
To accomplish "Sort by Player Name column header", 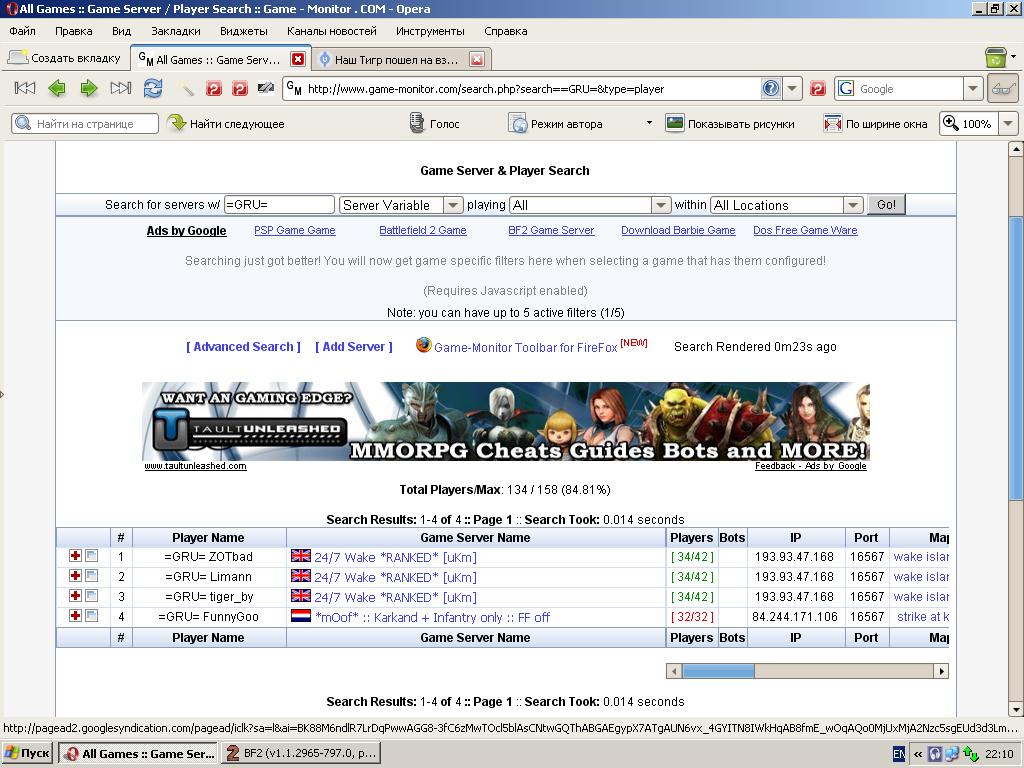I will [208, 537].
